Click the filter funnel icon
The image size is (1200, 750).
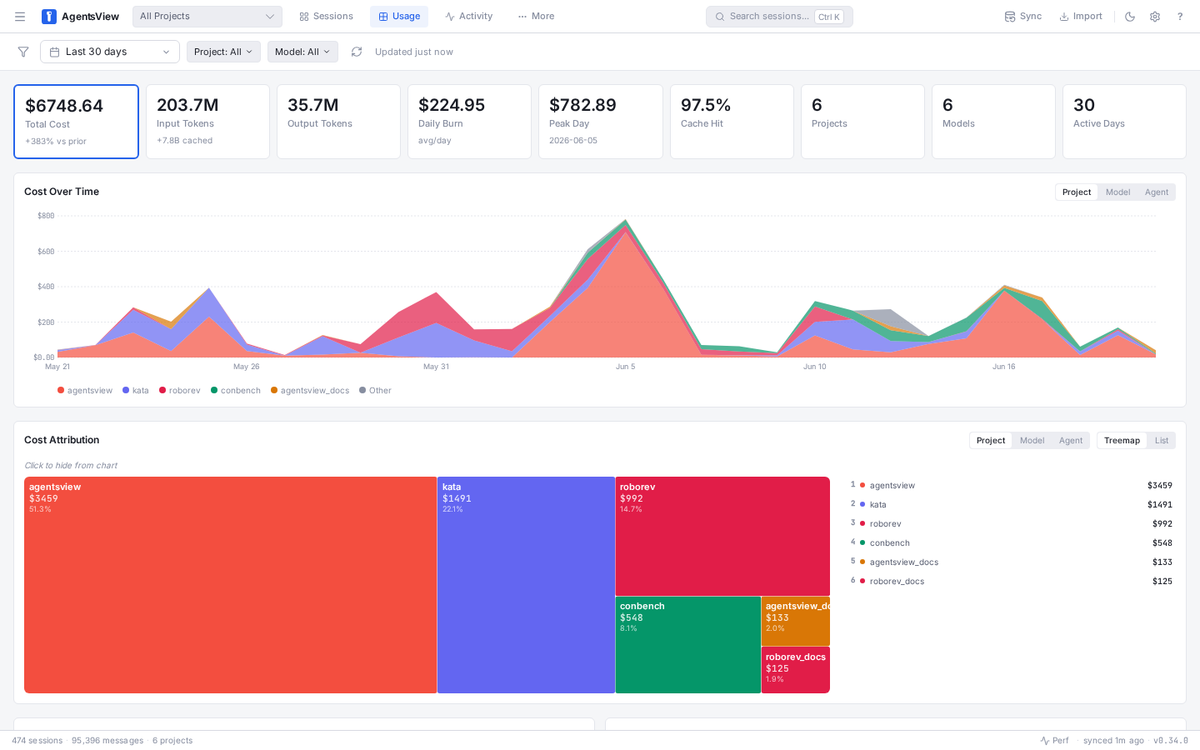pos(23,52)
